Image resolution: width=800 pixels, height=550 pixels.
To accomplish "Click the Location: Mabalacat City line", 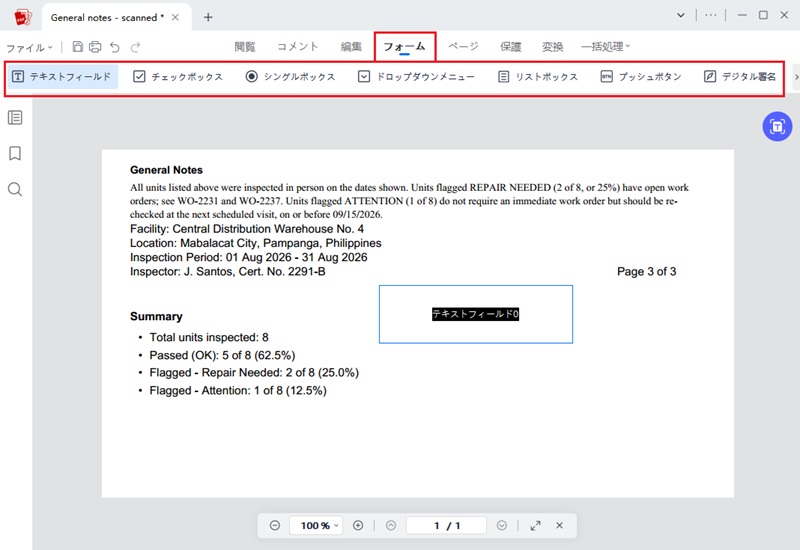I will point(256,243).
